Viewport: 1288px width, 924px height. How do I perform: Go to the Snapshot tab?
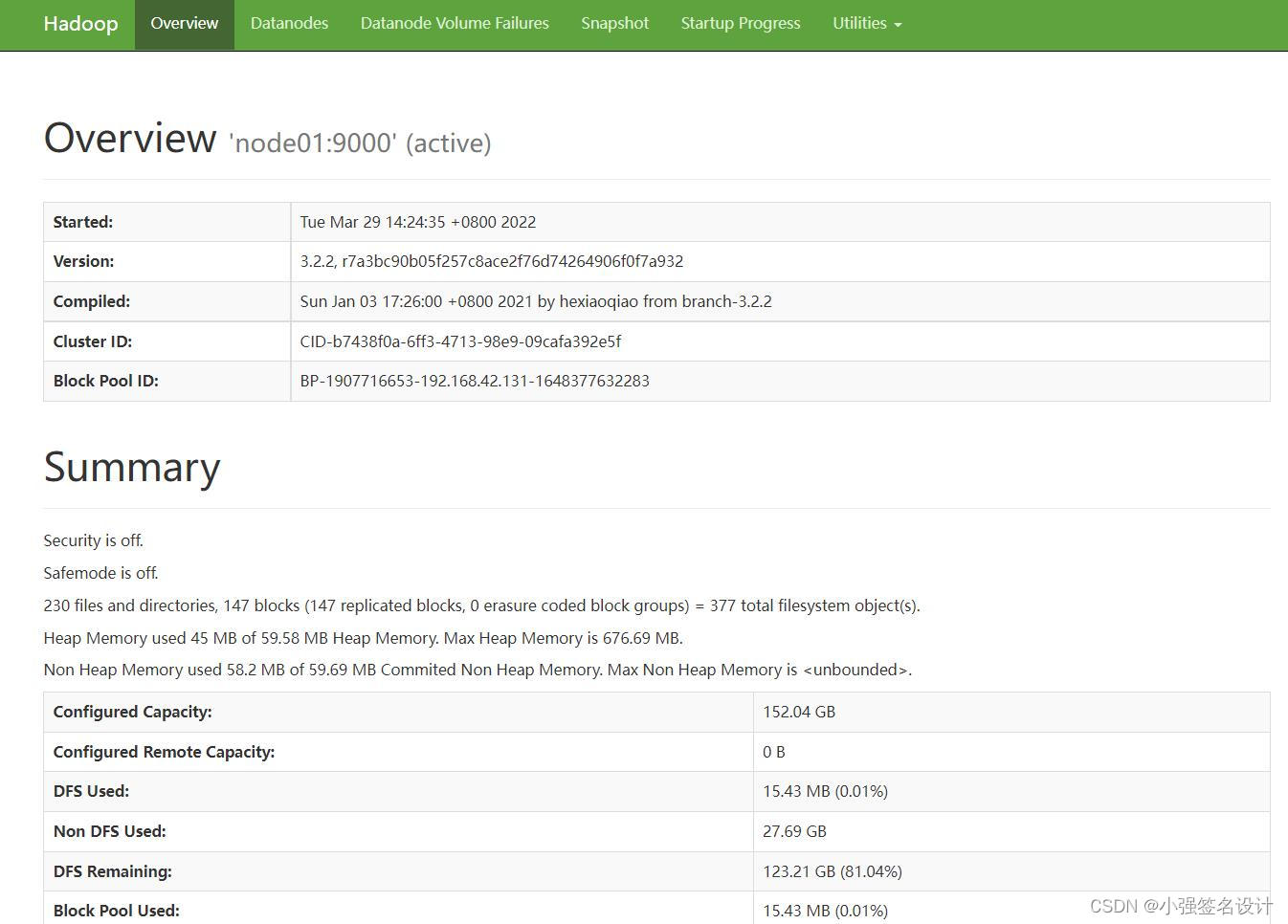(614, 24)
